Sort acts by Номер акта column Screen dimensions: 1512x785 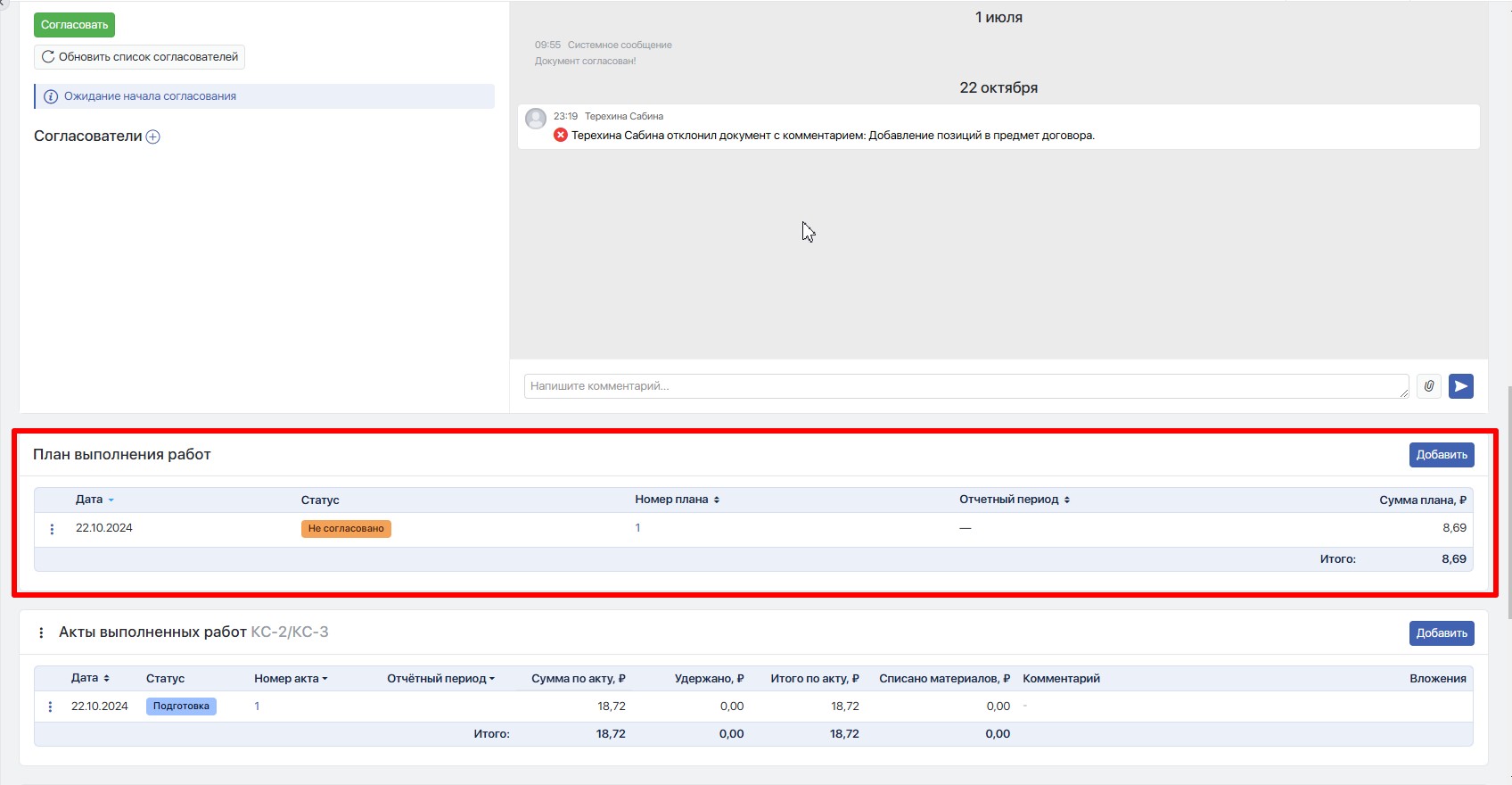(291, 679)
